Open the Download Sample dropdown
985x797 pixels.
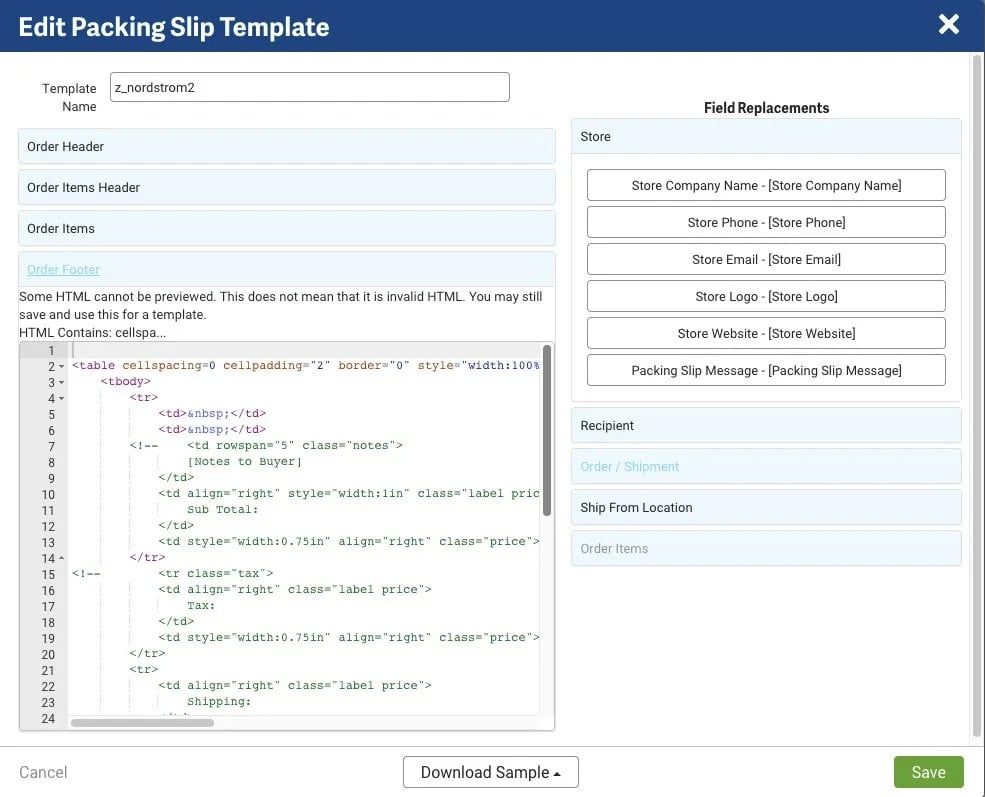[x=490, y=771]
